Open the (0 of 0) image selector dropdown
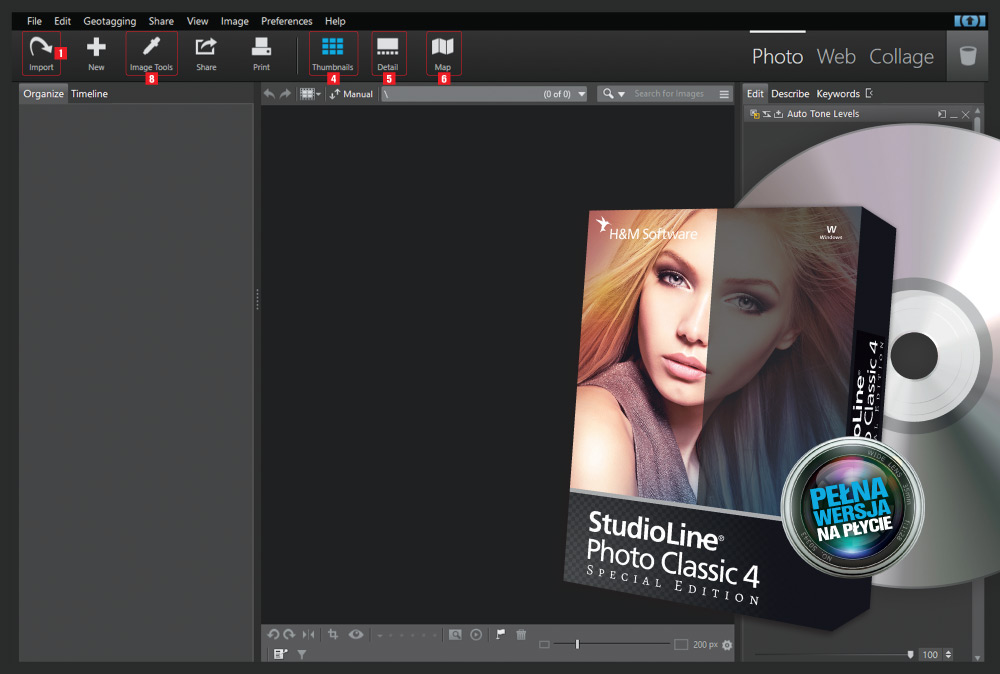This screenshot has width=1000, height=674. (581, 93)
